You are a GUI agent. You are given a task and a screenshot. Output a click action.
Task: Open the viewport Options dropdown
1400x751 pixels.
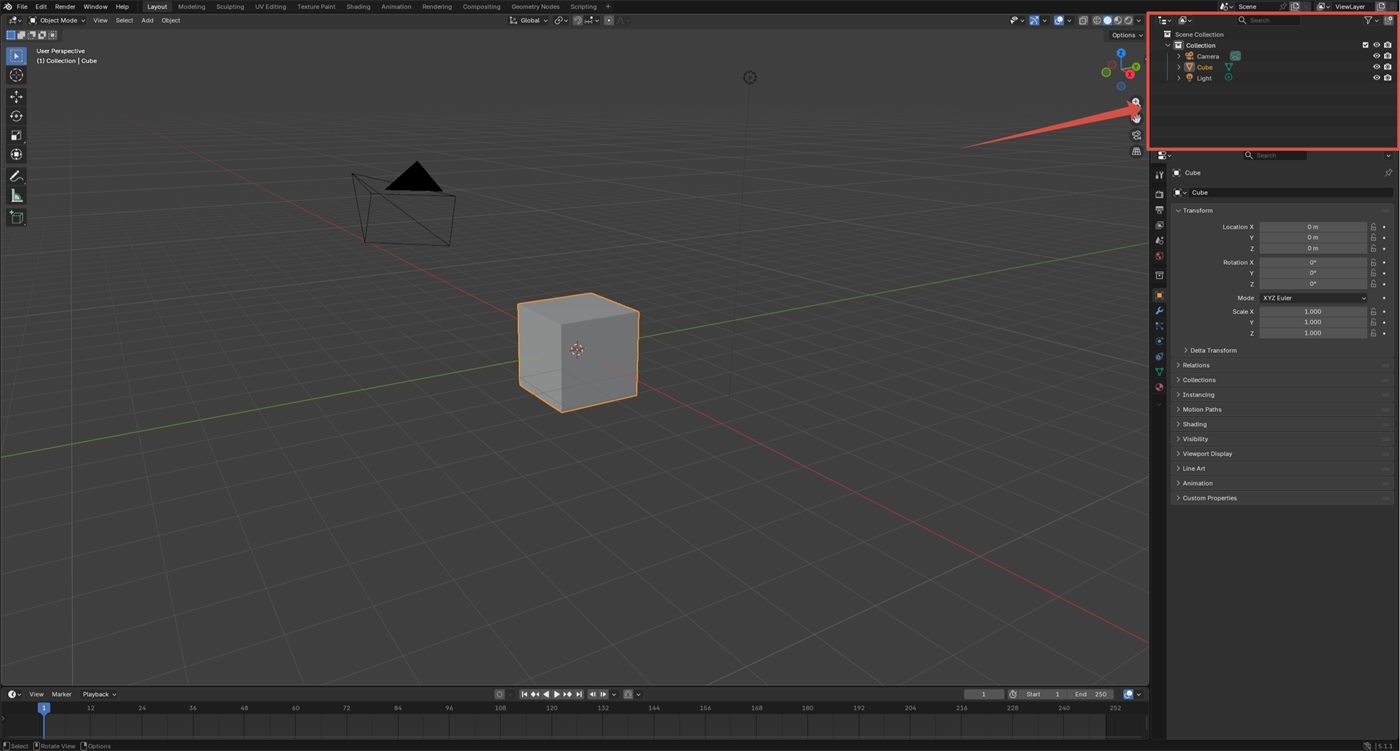tap(1126, 35)
